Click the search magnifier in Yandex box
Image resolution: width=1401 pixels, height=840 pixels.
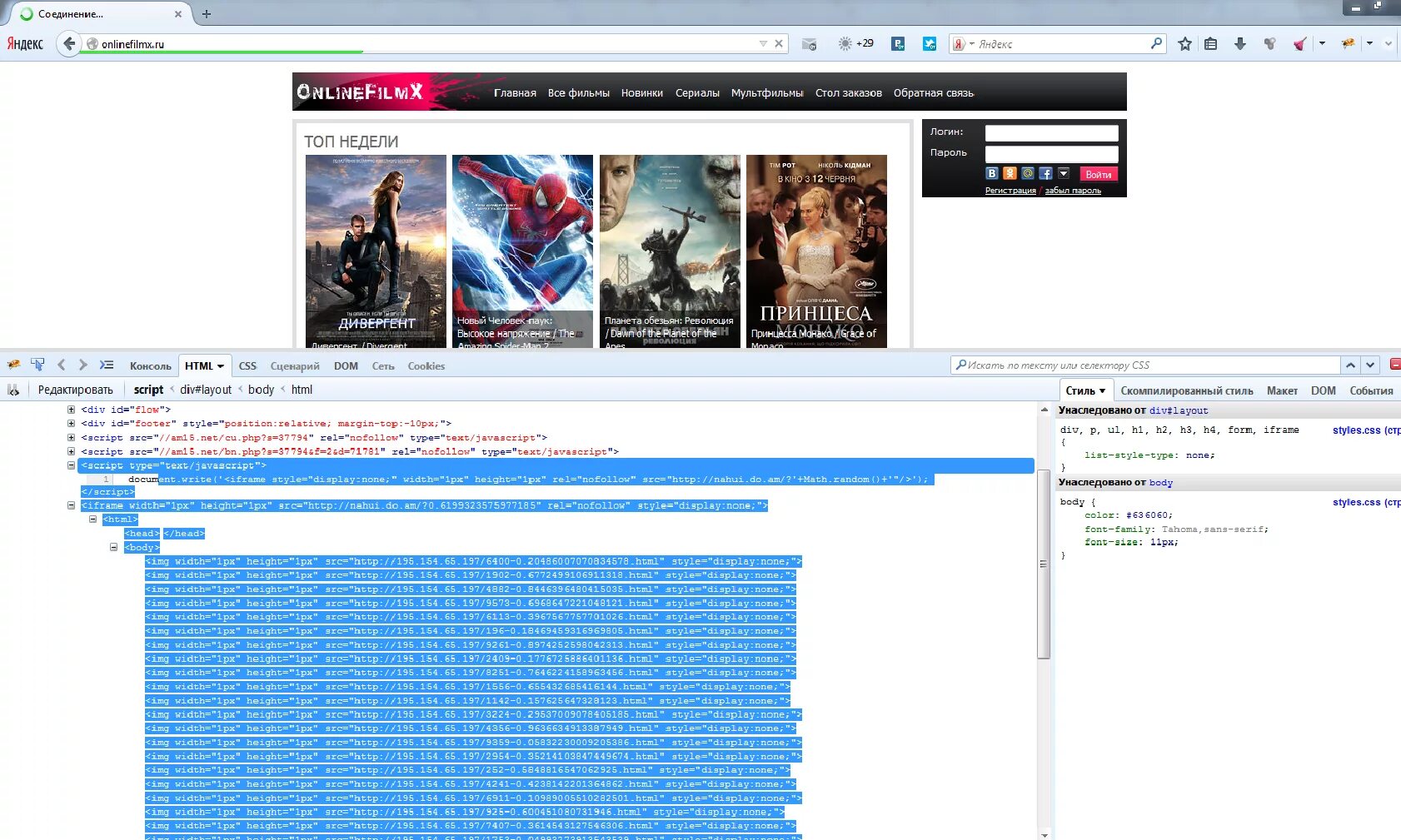click(x=1156, y=43)
